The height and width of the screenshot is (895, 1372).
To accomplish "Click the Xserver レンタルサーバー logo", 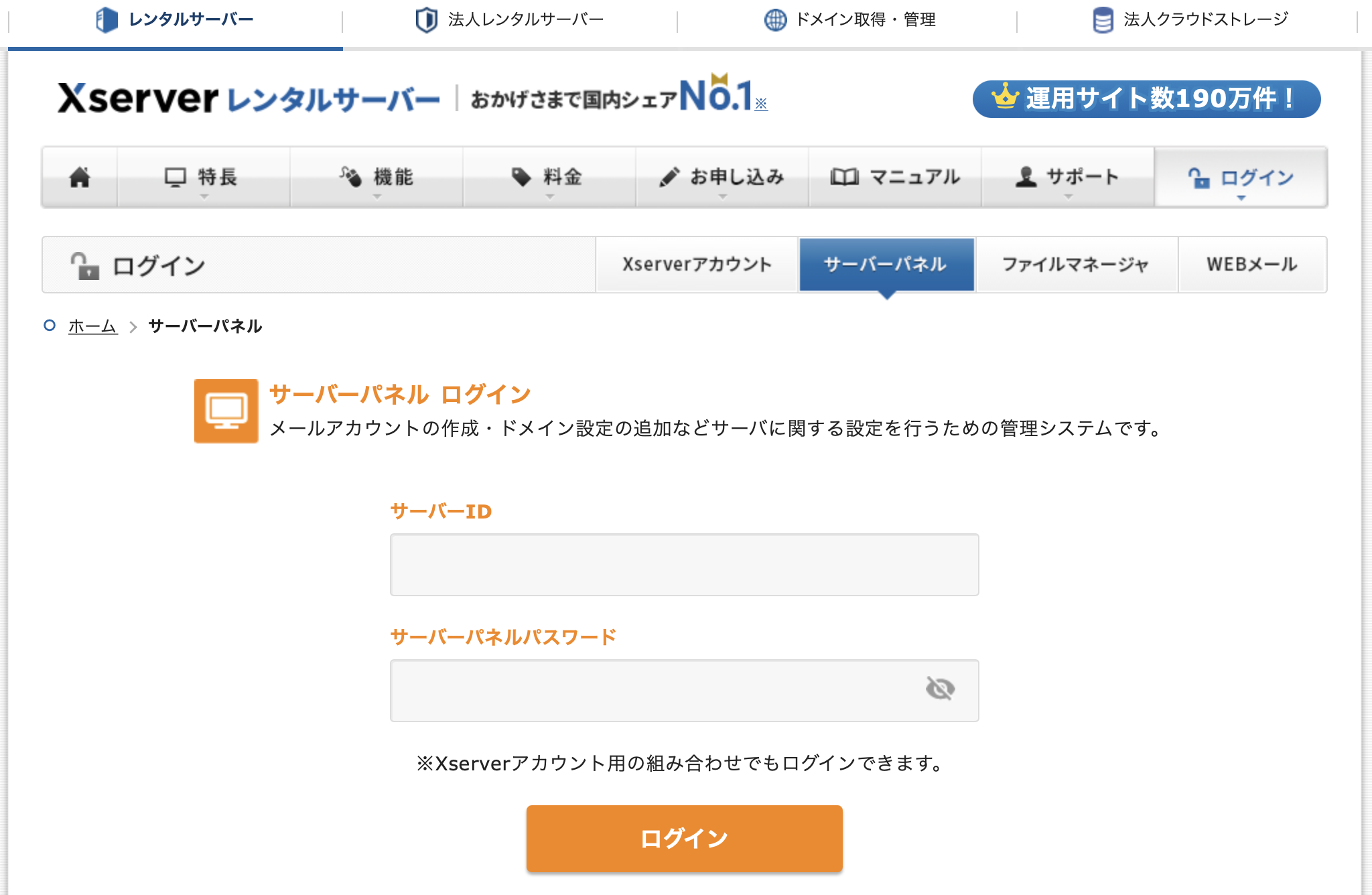I will (x=249, y=98).
